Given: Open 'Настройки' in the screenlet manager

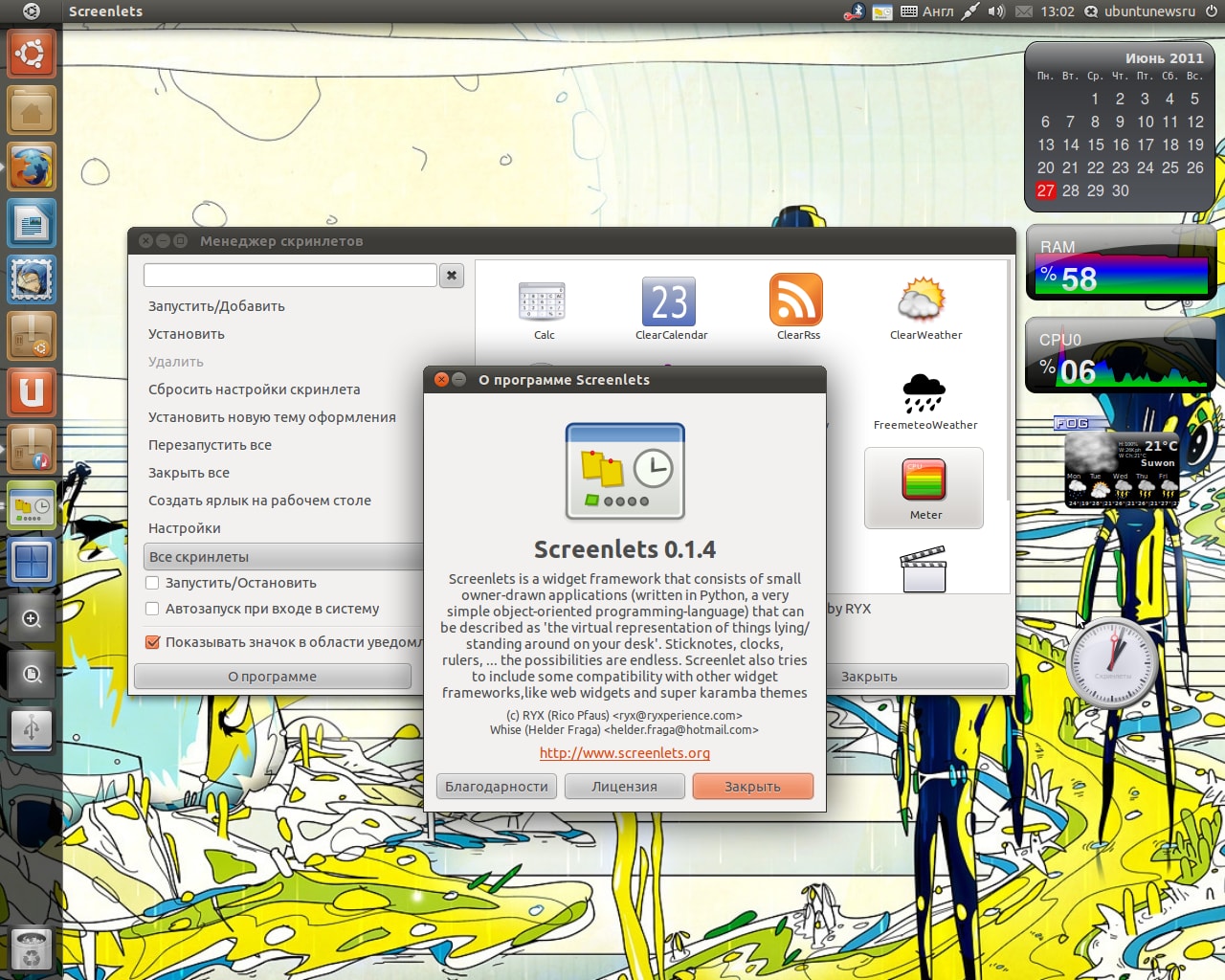Looking at the screenshot, I should [184, 528].
